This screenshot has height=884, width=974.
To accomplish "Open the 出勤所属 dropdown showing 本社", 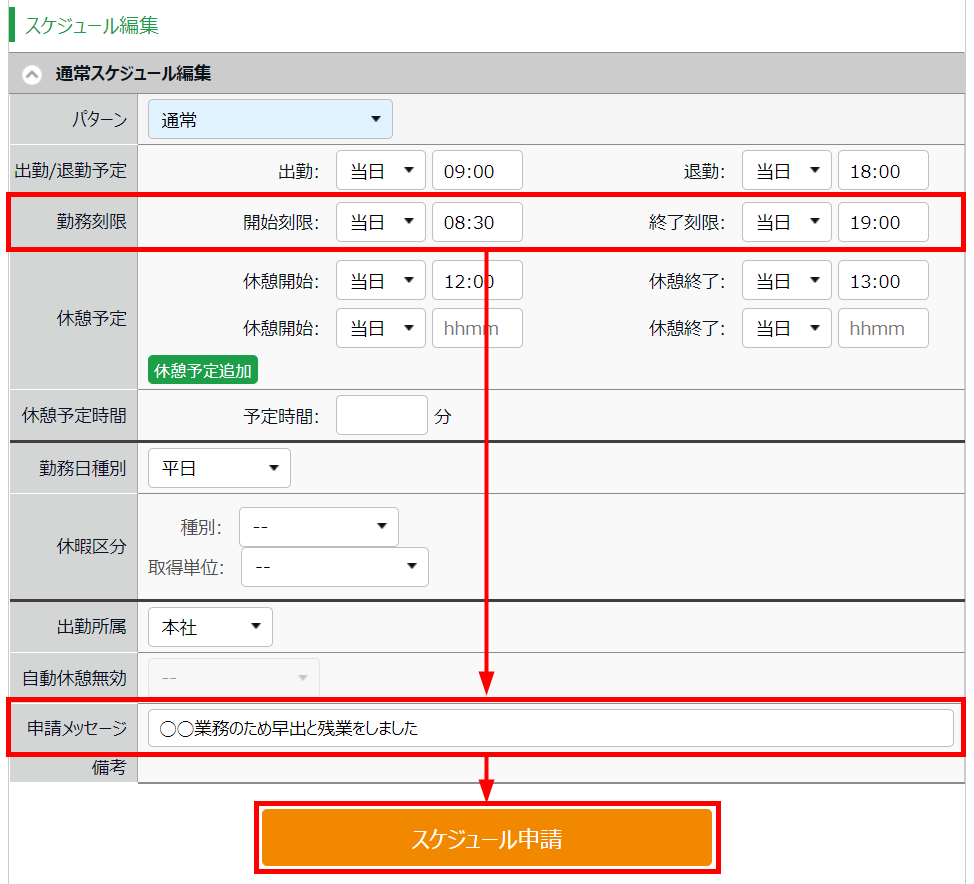I will click(x=210, y=627).
